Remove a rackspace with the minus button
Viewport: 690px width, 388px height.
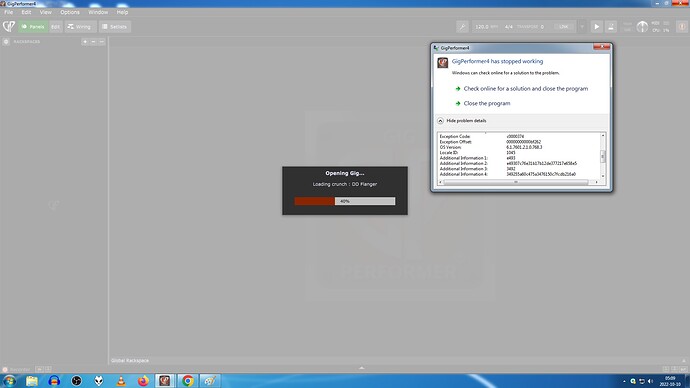(x=93, y=42)
